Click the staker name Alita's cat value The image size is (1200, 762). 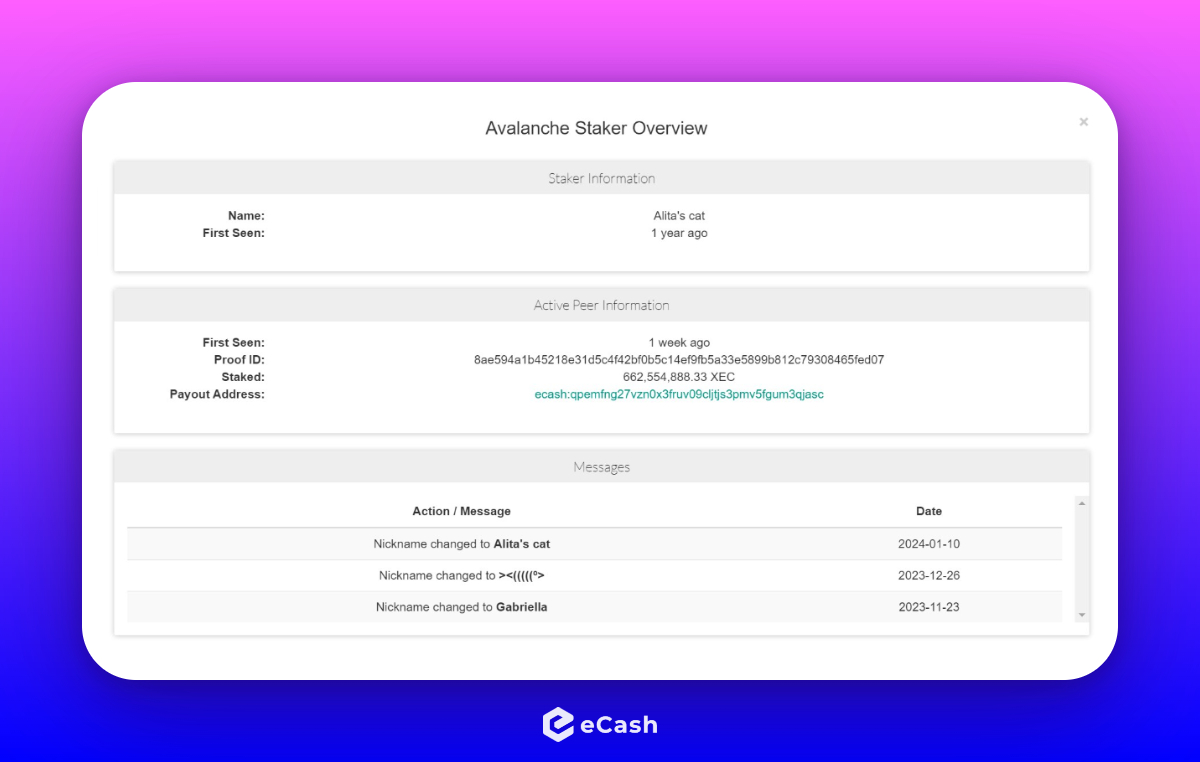tap(679, 215)
